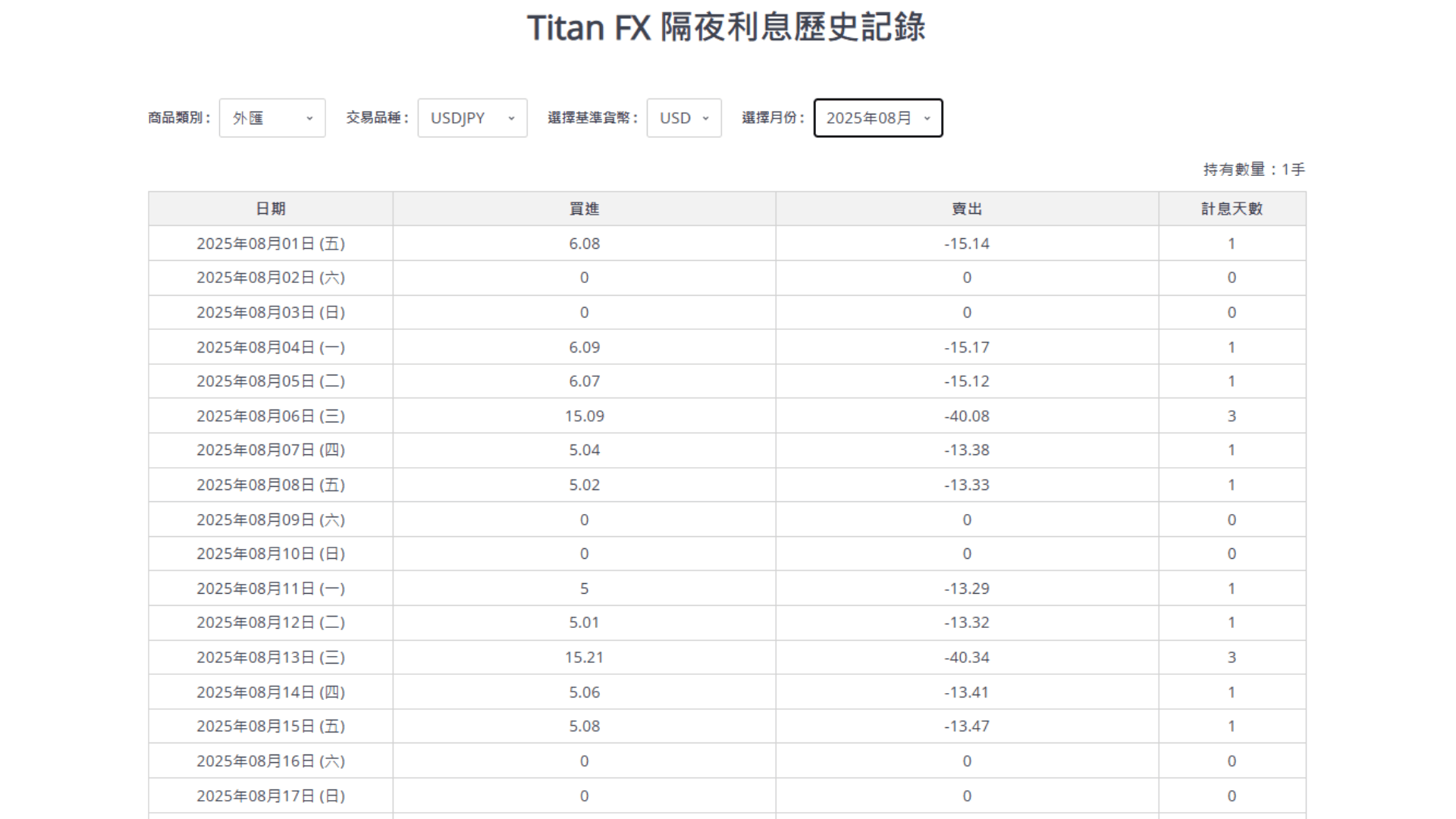Screen dimensions: 1456x819
Task: Select the 買進 column header
Action: point(583,208)
